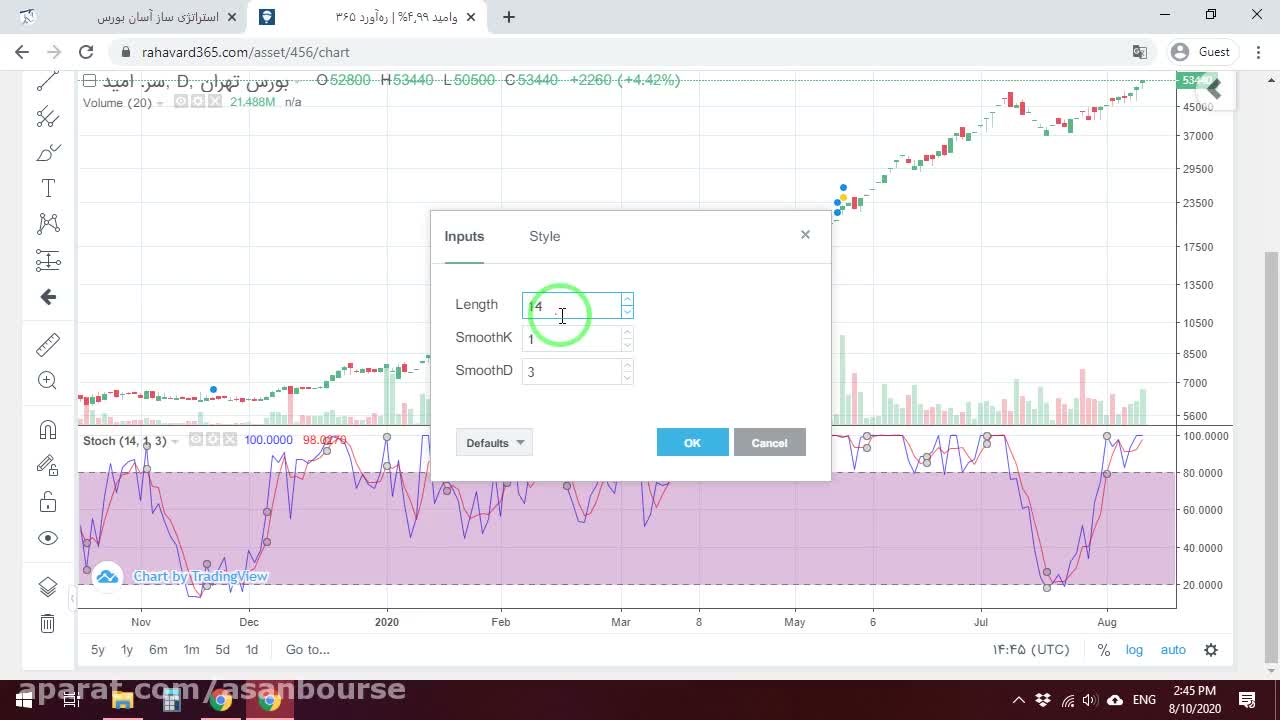Toggle percent scale mode
This screenshot has height=720, width=1280.
[1103, 650]
